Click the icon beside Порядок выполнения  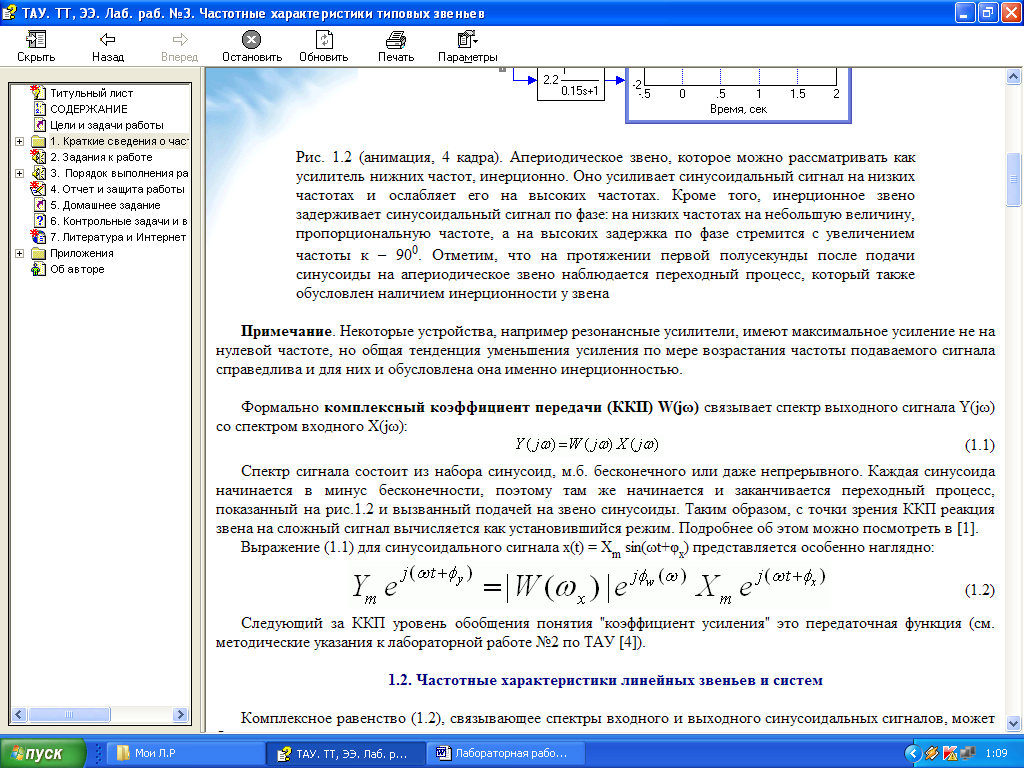[x=39, y=173]
